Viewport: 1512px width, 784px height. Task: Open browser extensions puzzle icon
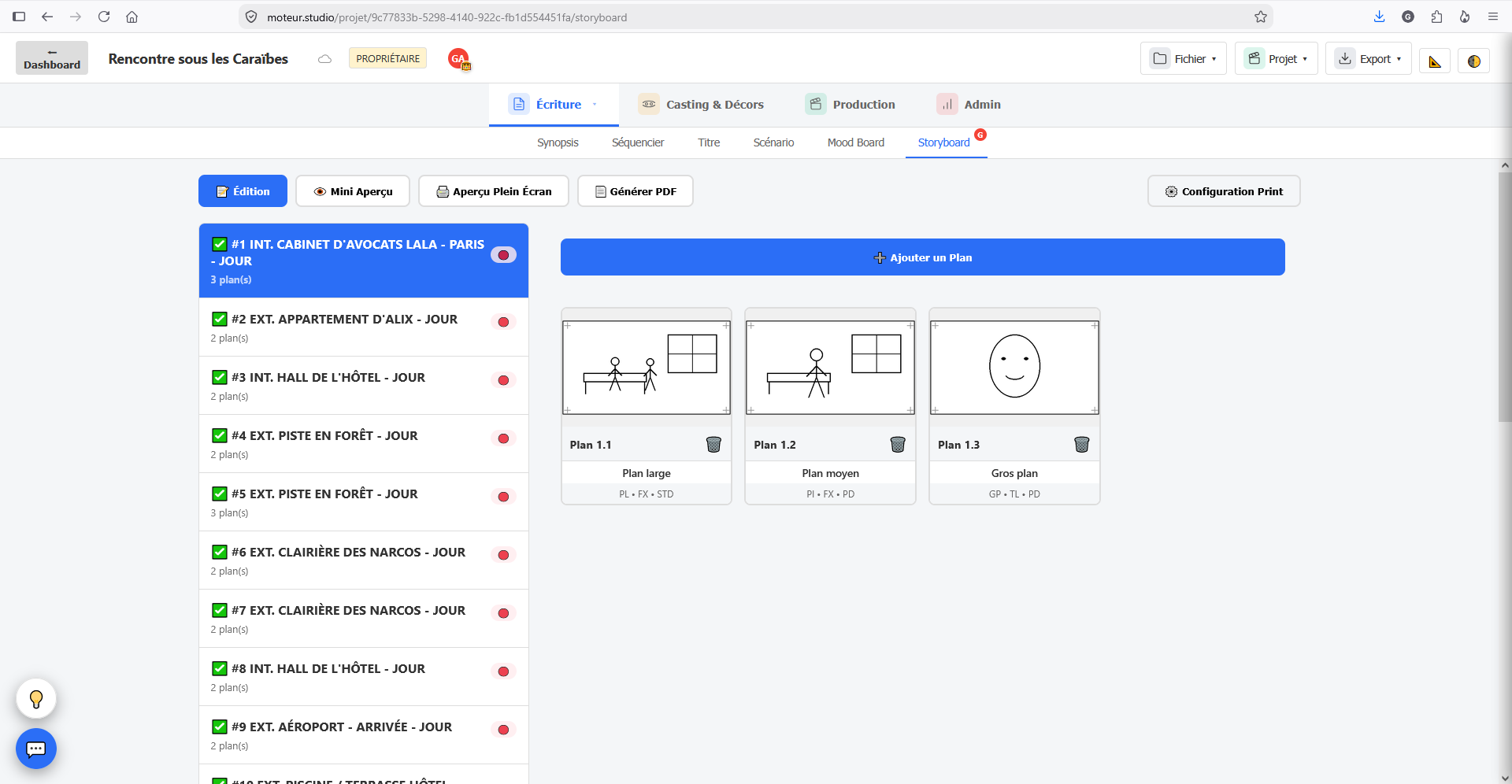(1436, 17)
